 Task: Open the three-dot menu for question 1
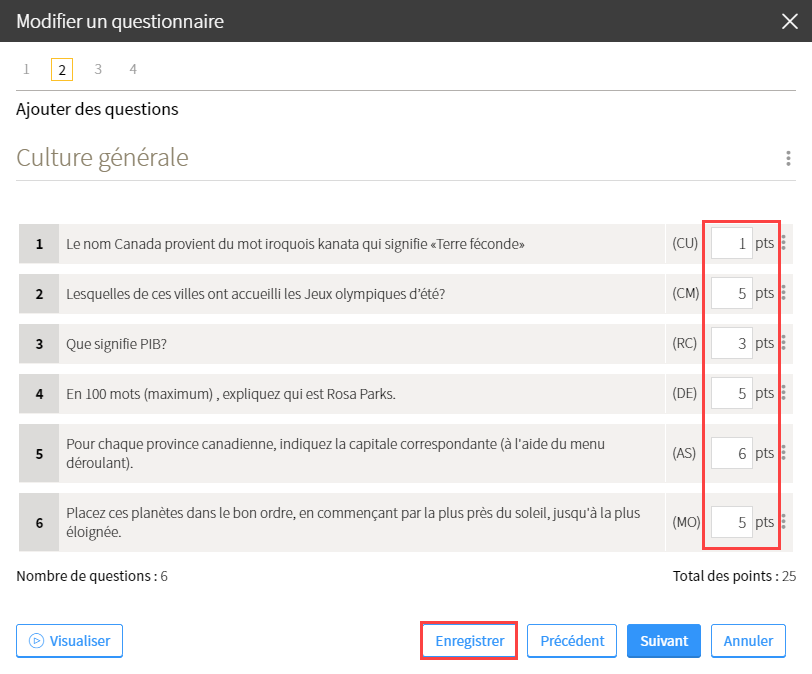click(784, 243)
